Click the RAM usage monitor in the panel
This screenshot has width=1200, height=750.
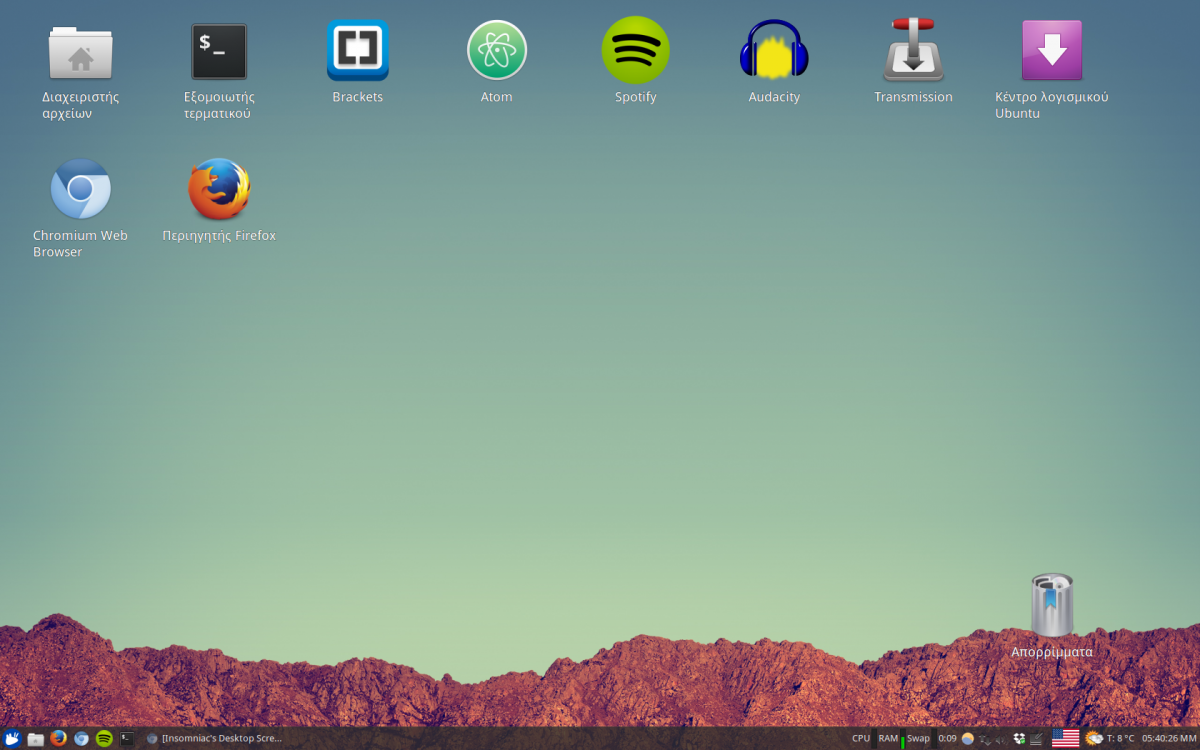(892, 739)
